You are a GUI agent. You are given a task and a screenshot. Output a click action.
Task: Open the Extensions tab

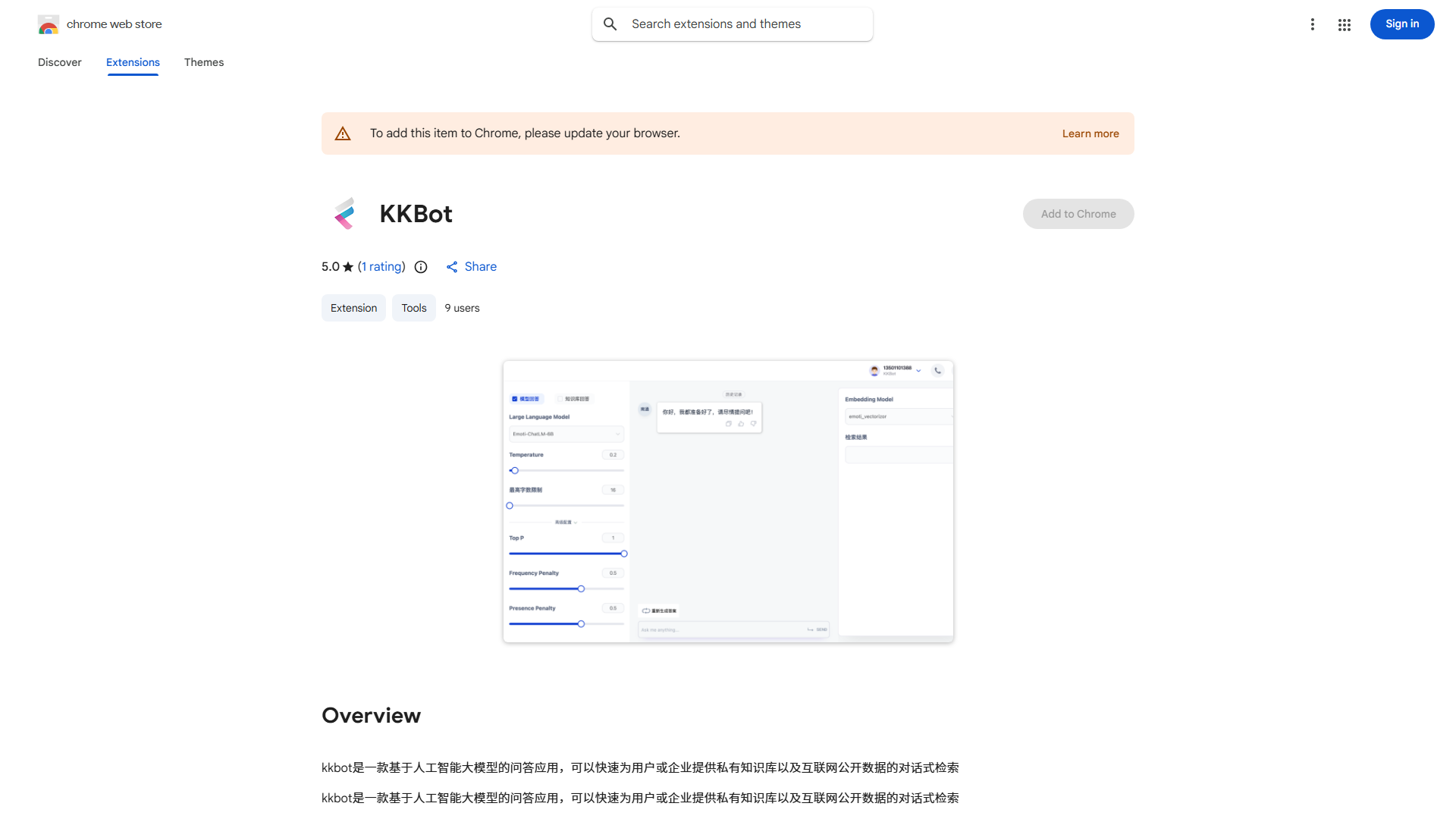click(x=133, y=62)
